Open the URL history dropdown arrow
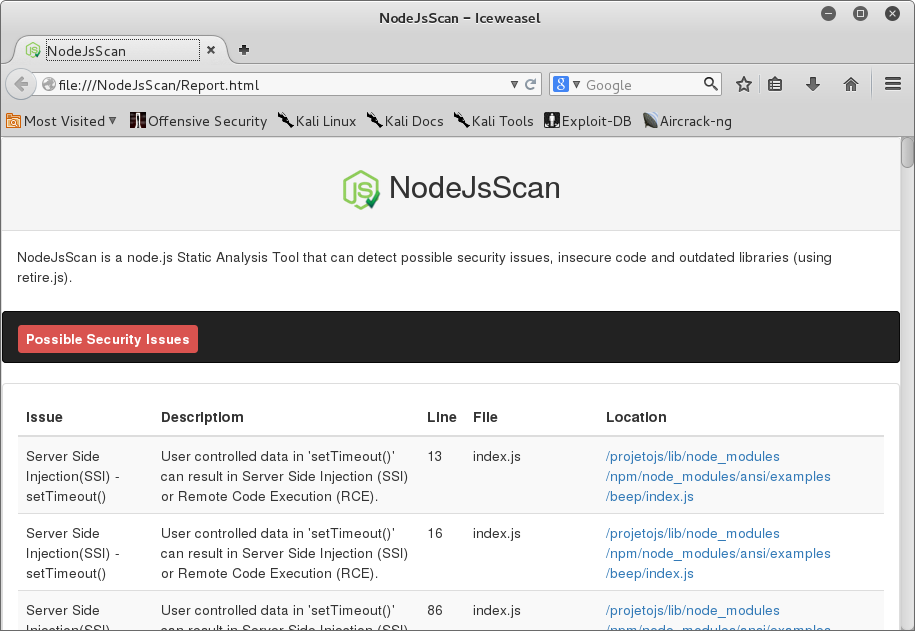 [x=514, y=85]
